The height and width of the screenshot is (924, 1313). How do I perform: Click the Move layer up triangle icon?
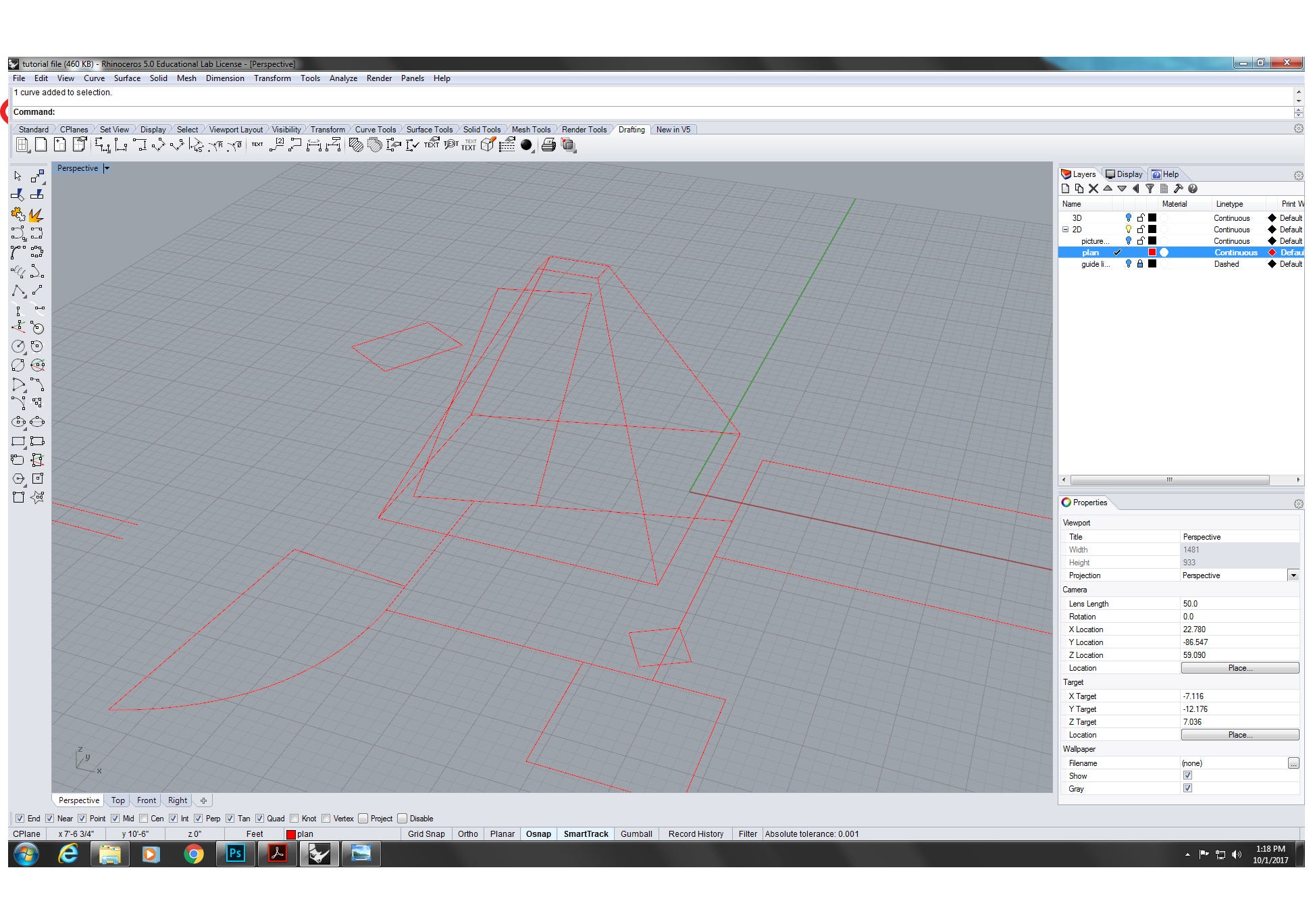point(1108,188)
